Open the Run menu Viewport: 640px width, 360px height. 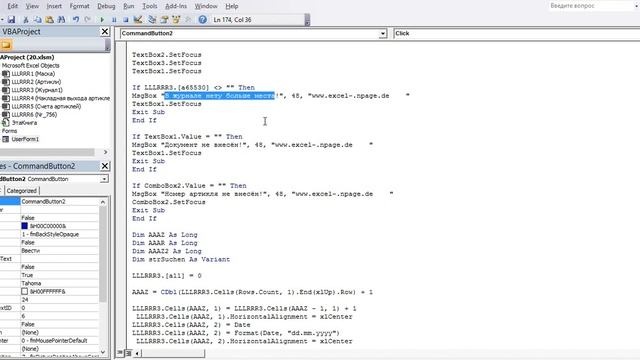click(129, 6)
